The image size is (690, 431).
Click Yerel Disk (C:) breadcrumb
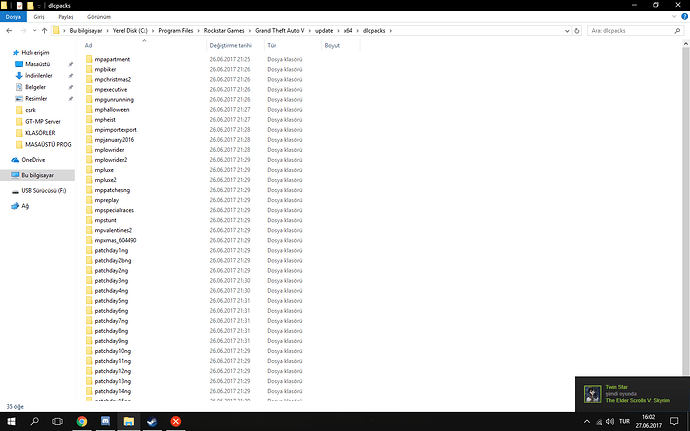(x=130, y=31)
